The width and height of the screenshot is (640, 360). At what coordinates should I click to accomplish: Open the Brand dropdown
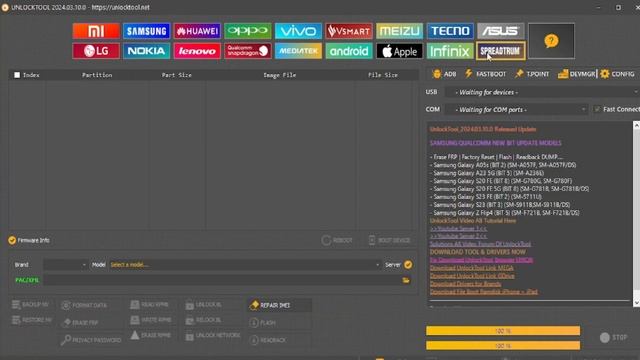click(x=65, y=265)
